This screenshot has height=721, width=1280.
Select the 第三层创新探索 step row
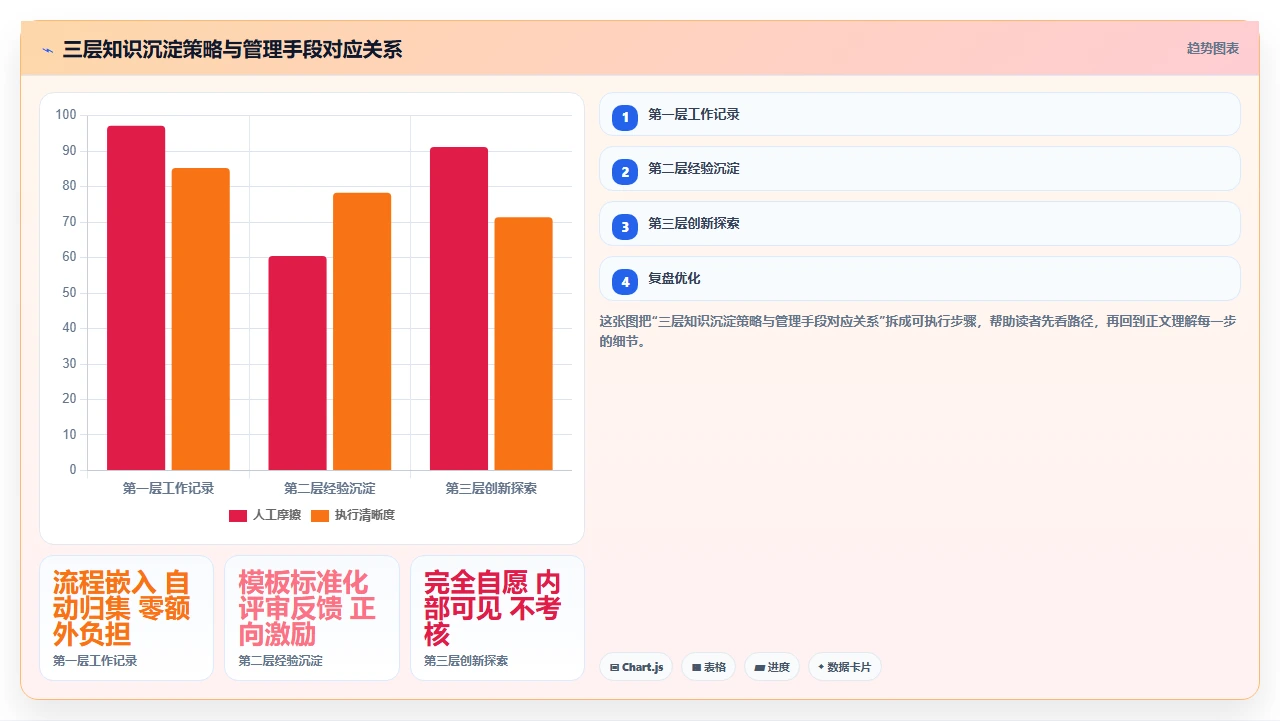920,224
